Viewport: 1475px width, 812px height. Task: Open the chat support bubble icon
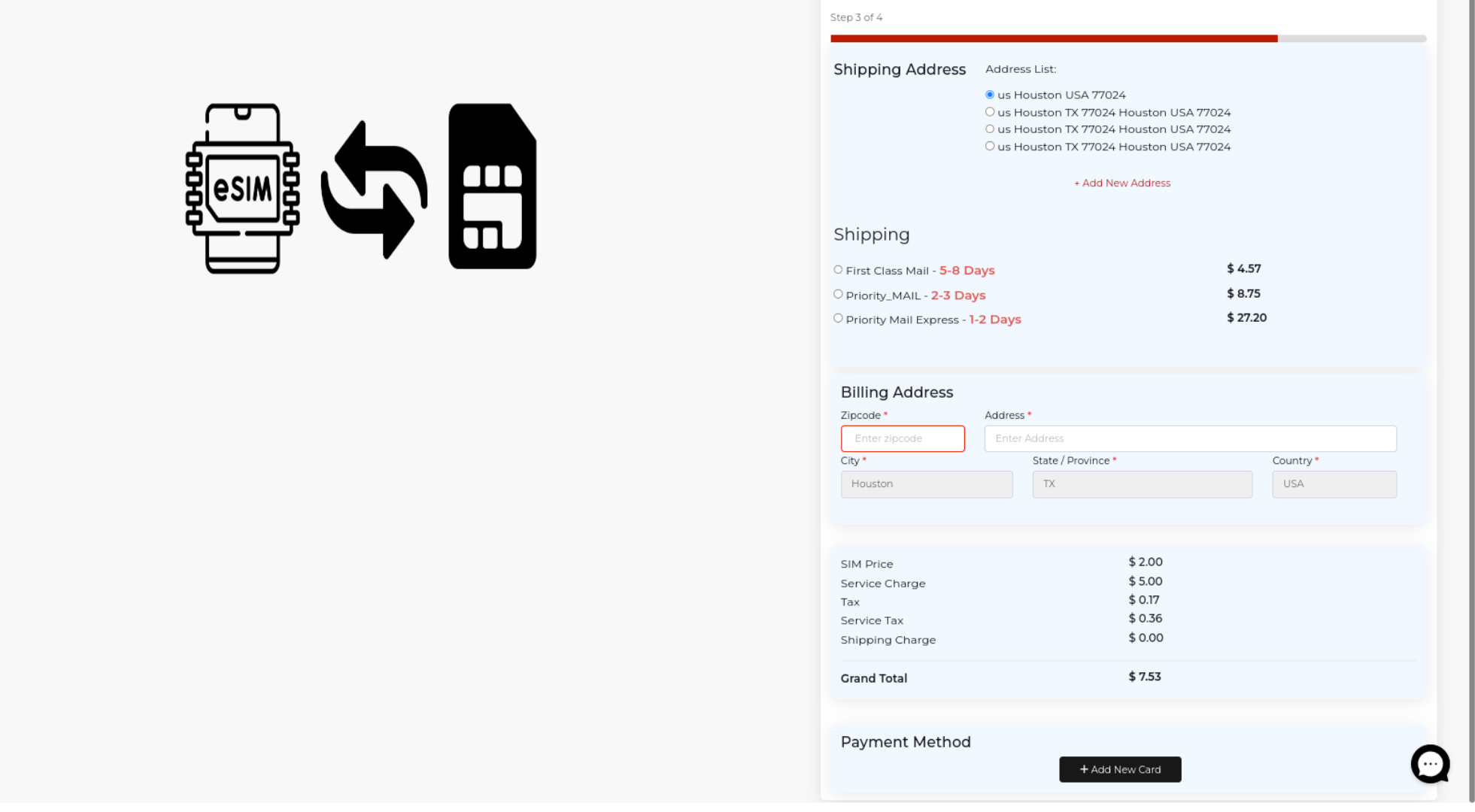coord(1429,764)
